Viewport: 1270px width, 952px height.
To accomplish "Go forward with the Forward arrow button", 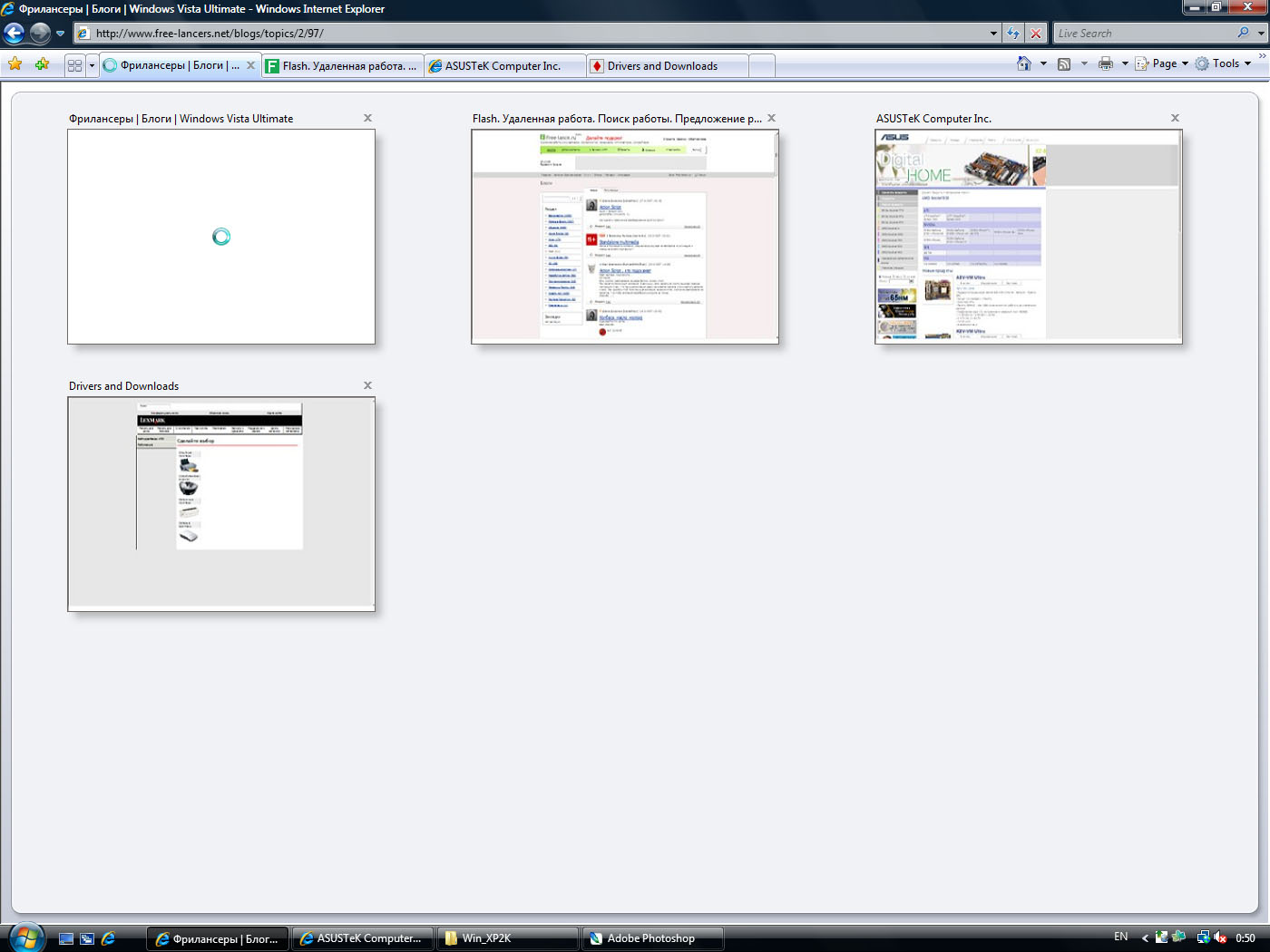I will click(x=40, y=34).
